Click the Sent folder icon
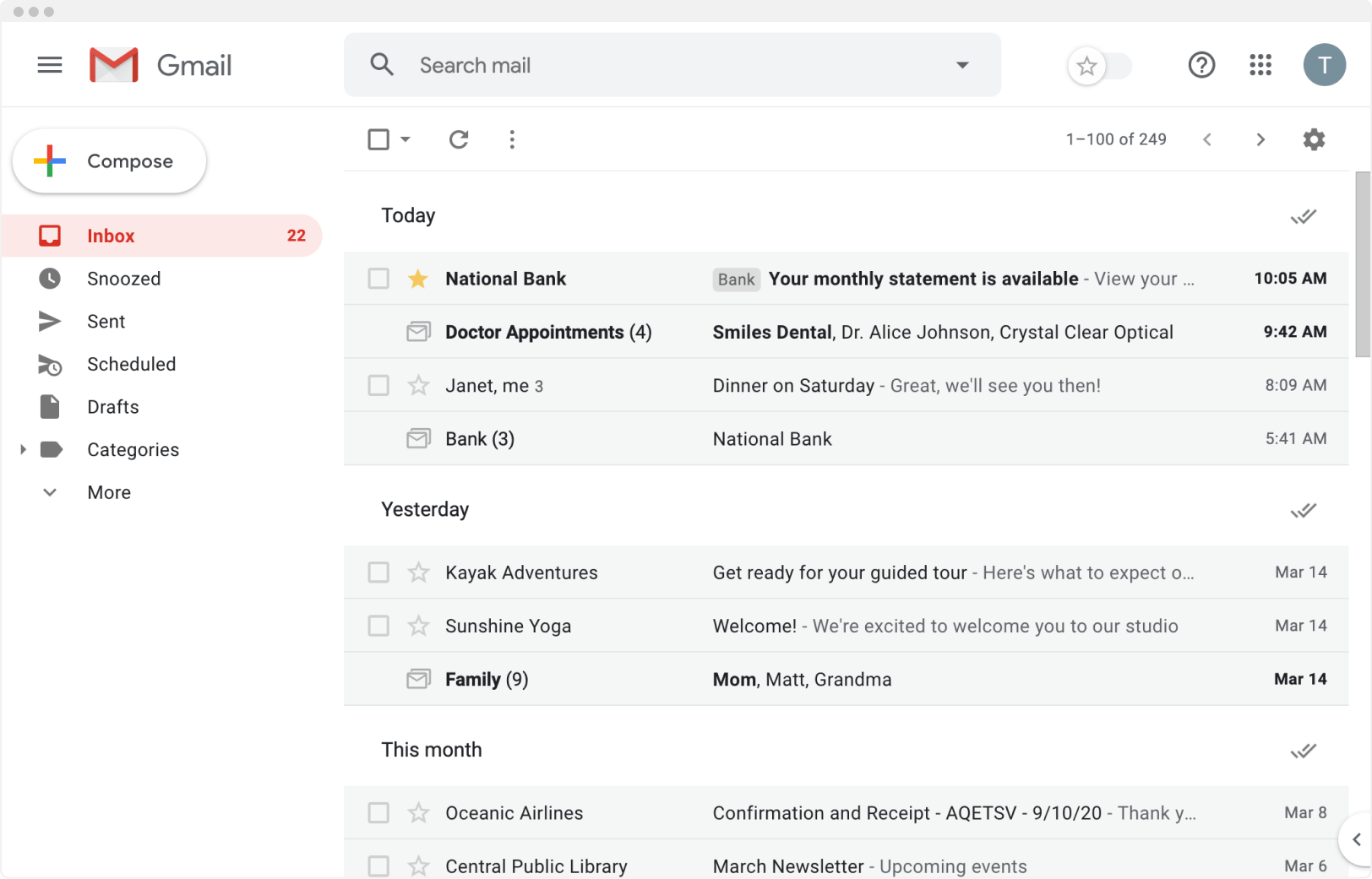The image size is (1372, 879). click(50, 321)
